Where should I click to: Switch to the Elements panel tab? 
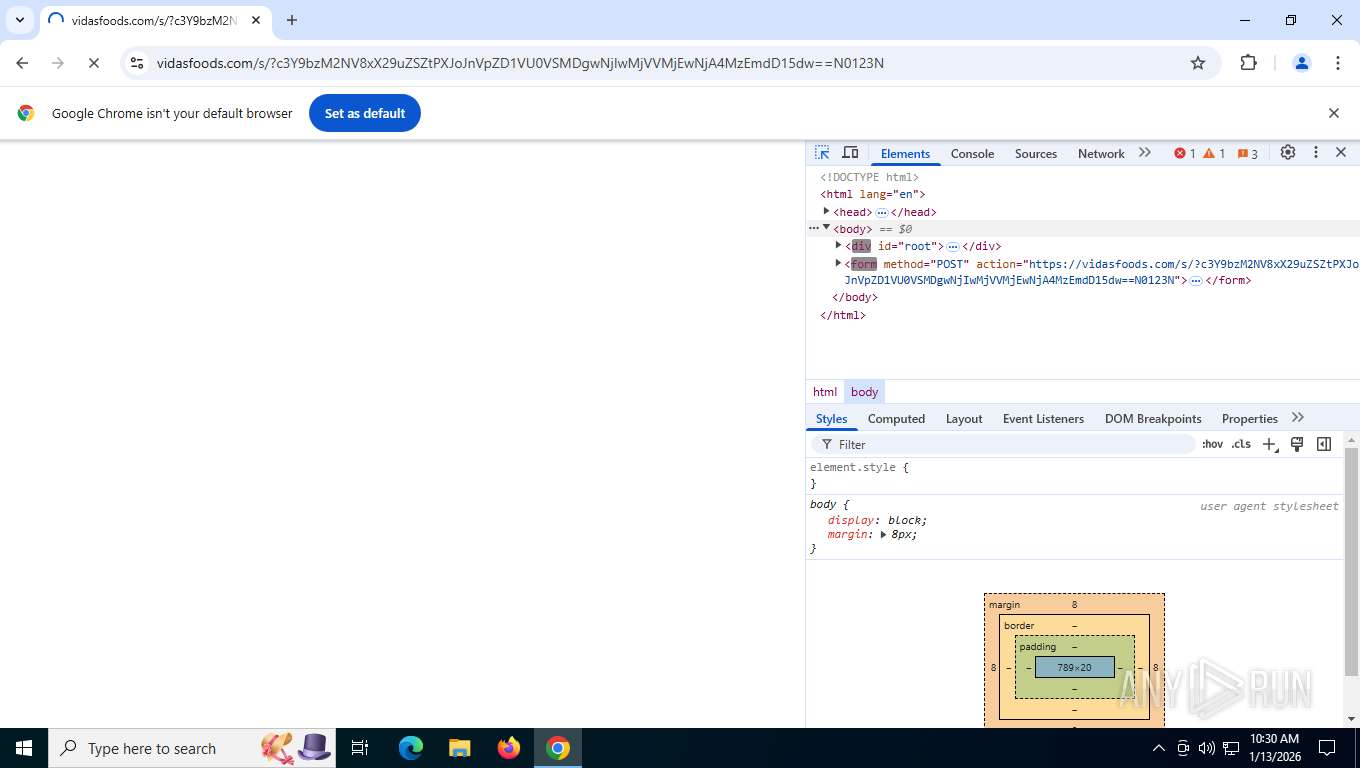click(905, 154)
